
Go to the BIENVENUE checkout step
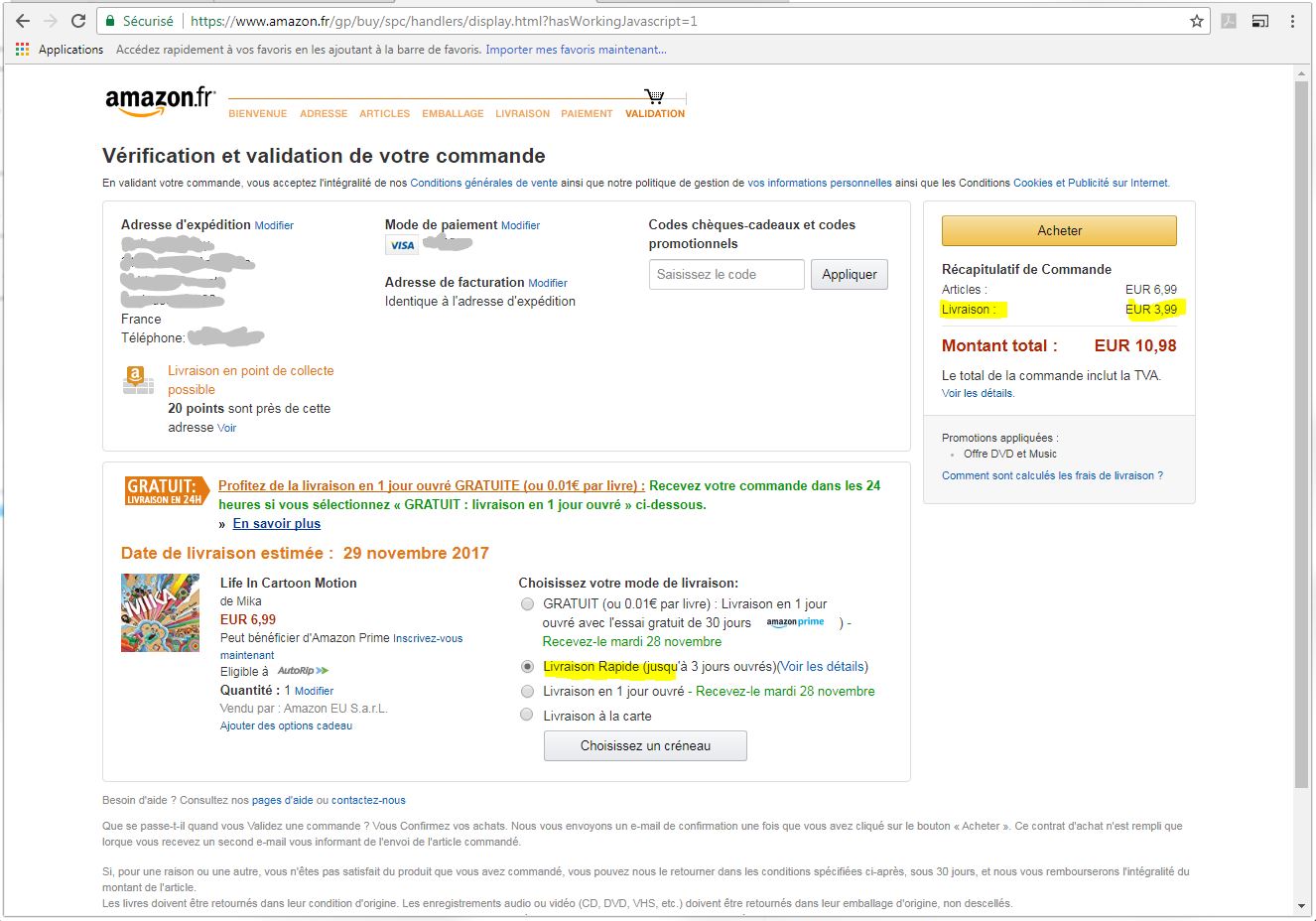(258, 114)
